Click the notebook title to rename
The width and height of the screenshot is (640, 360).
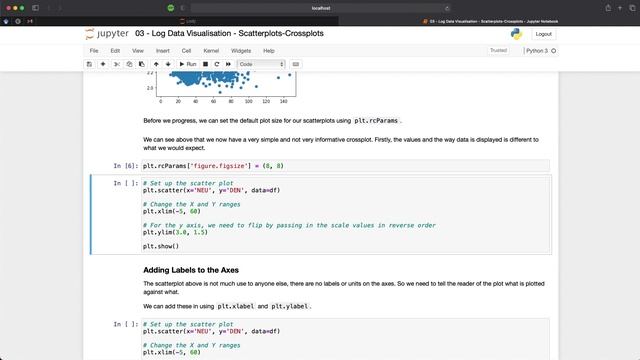click(x=229, y=33)
